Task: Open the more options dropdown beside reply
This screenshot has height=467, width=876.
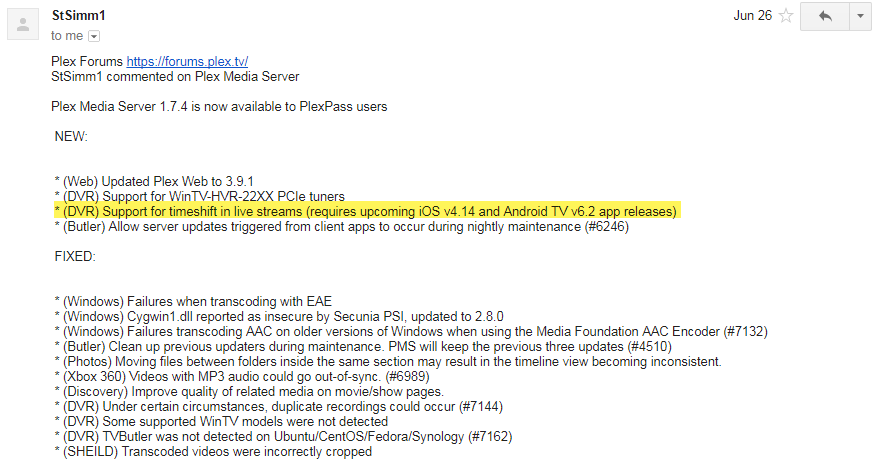Action: pyautogui.click(x=860, y=16)
